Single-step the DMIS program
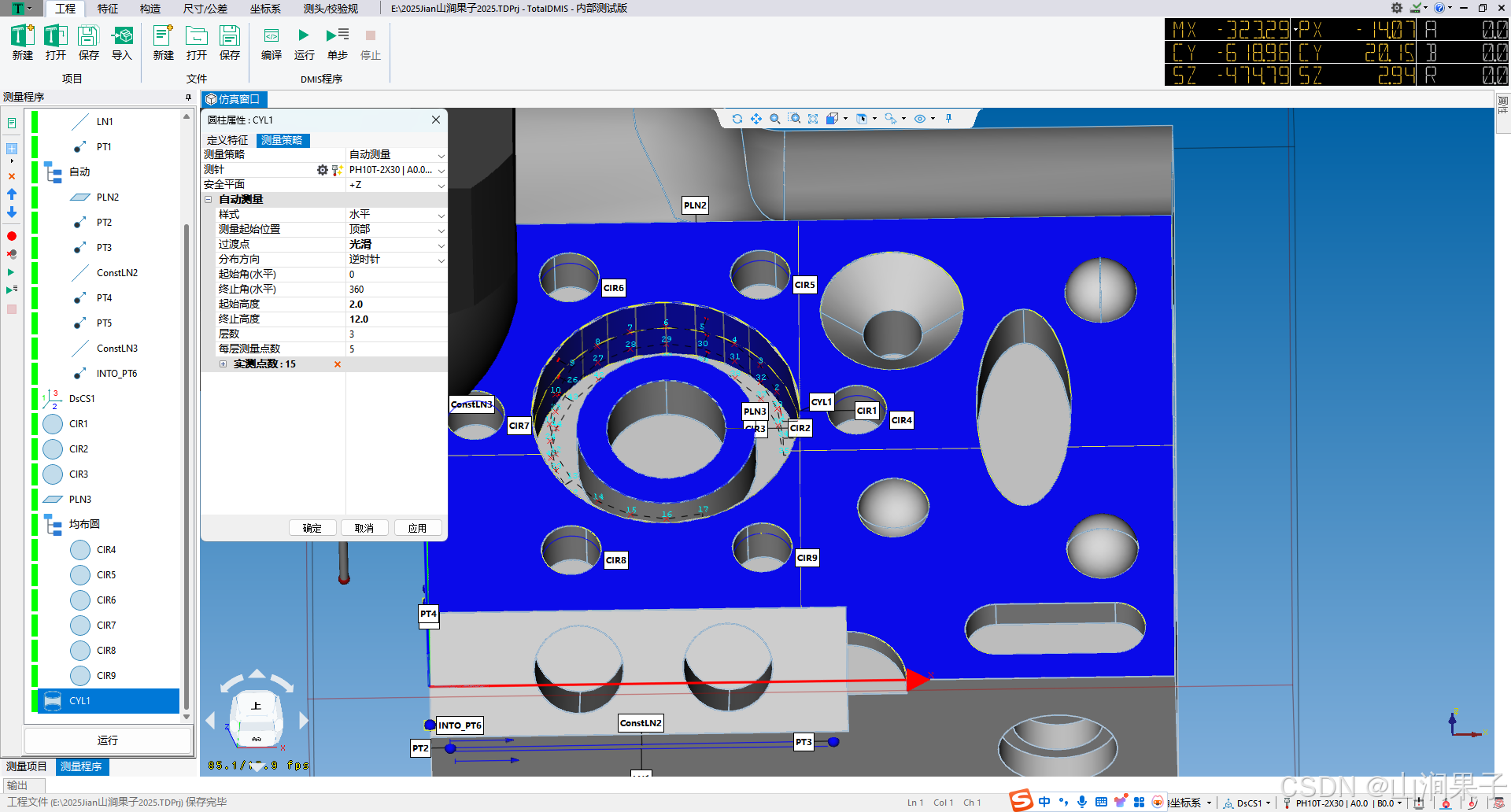Viewport: 1511px width, 812px height. coord(337,42)
